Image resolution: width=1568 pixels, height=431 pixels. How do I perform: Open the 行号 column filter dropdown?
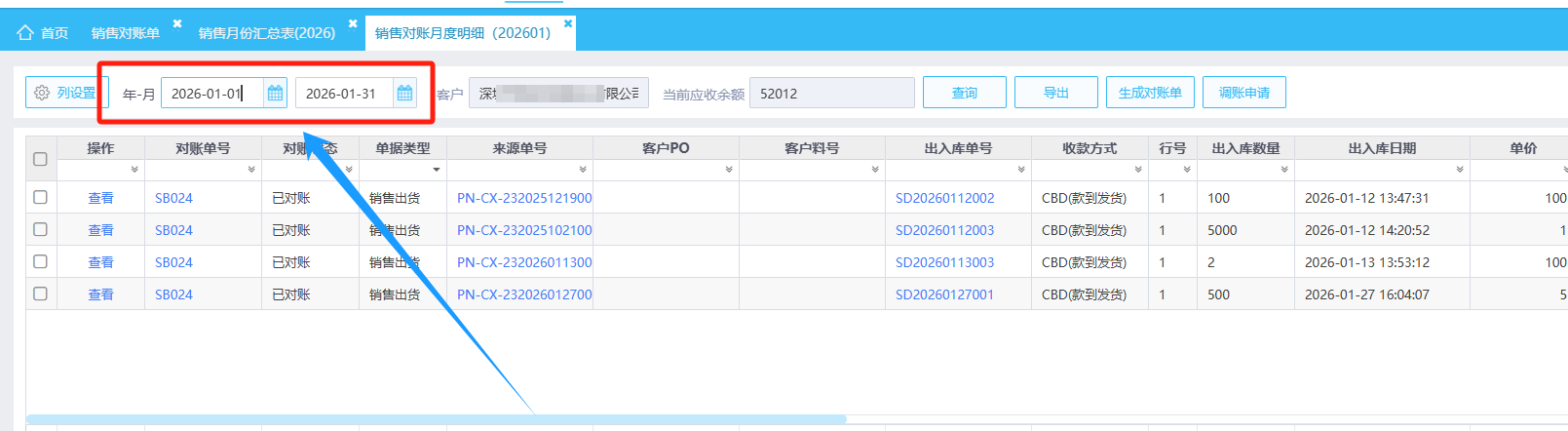[1187, 170]
